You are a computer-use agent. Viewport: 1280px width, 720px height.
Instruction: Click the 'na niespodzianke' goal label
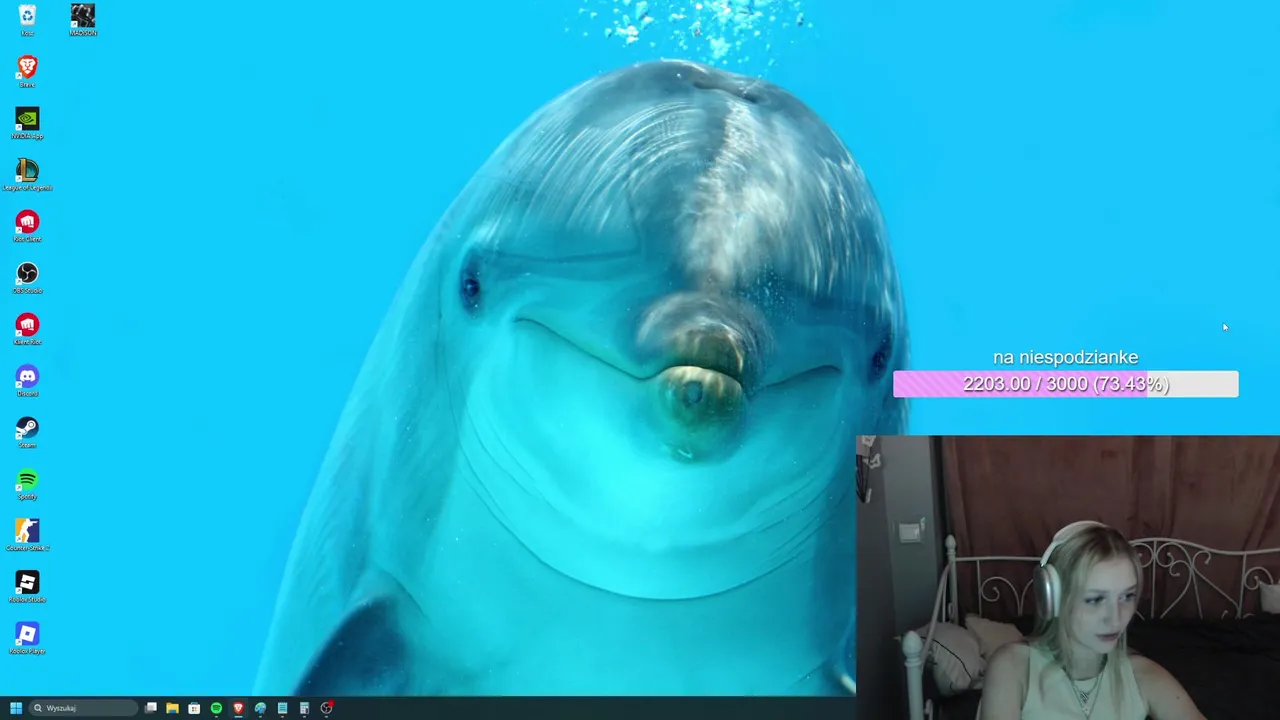tap(1065, 357)
